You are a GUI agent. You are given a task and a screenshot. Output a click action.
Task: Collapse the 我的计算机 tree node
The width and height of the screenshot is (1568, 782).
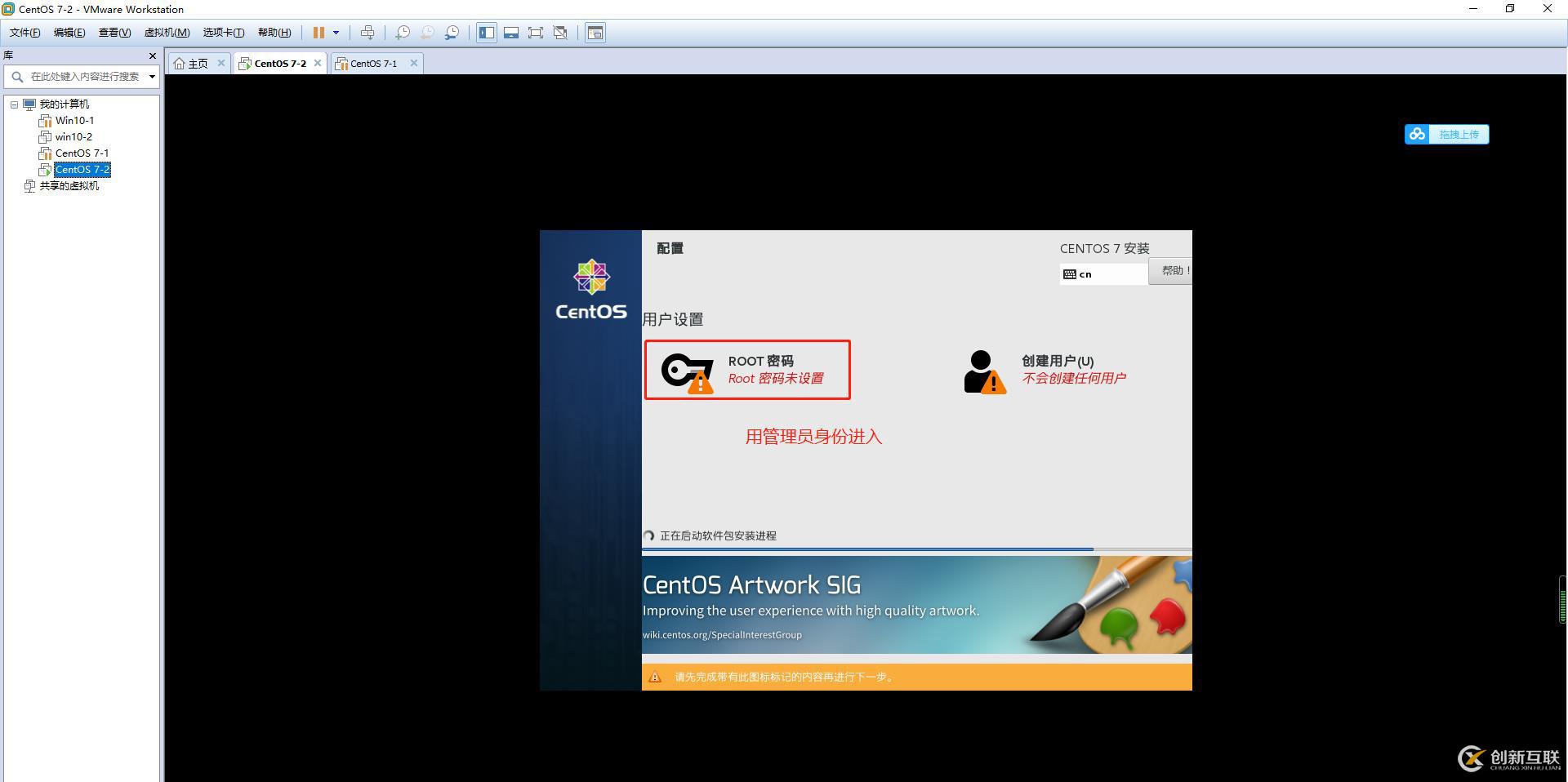point(14,104)
